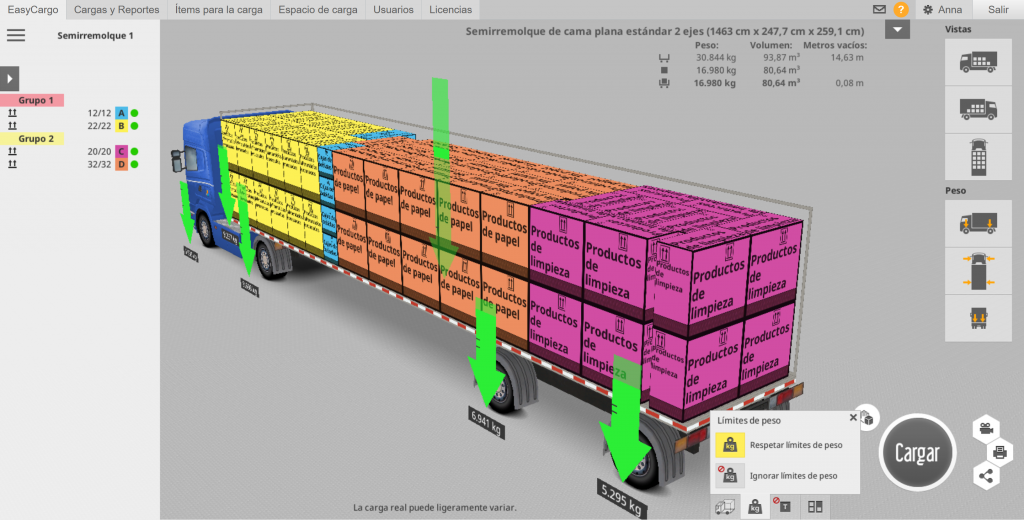
Task: Open the hamburger menu beside Semirremolque 1
Action: tap(16, 35)
